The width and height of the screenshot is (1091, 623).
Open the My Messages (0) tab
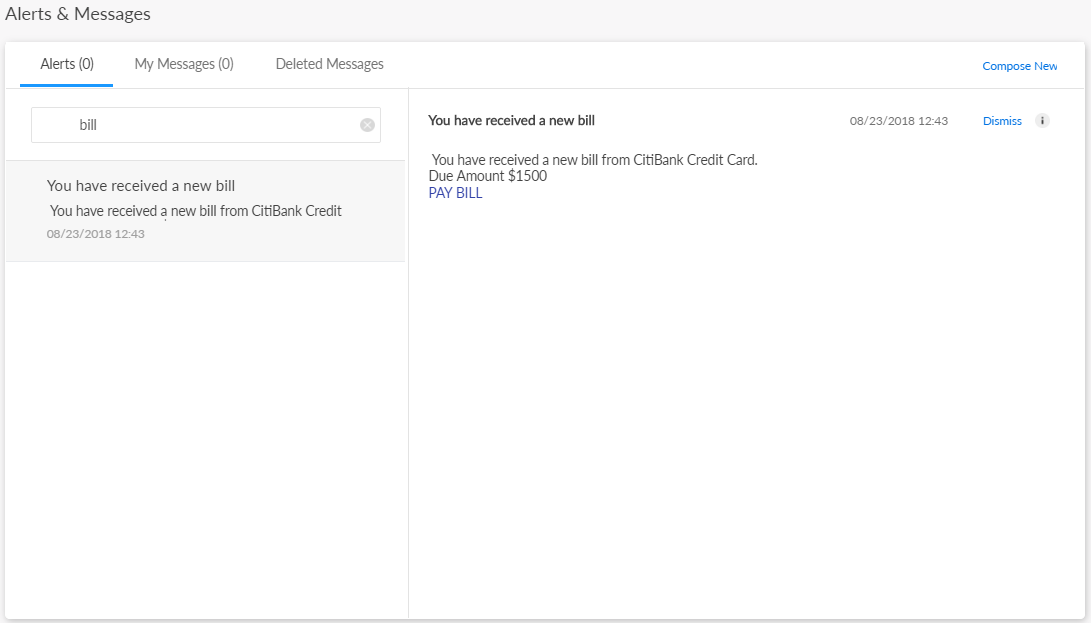tap(184, 64)
